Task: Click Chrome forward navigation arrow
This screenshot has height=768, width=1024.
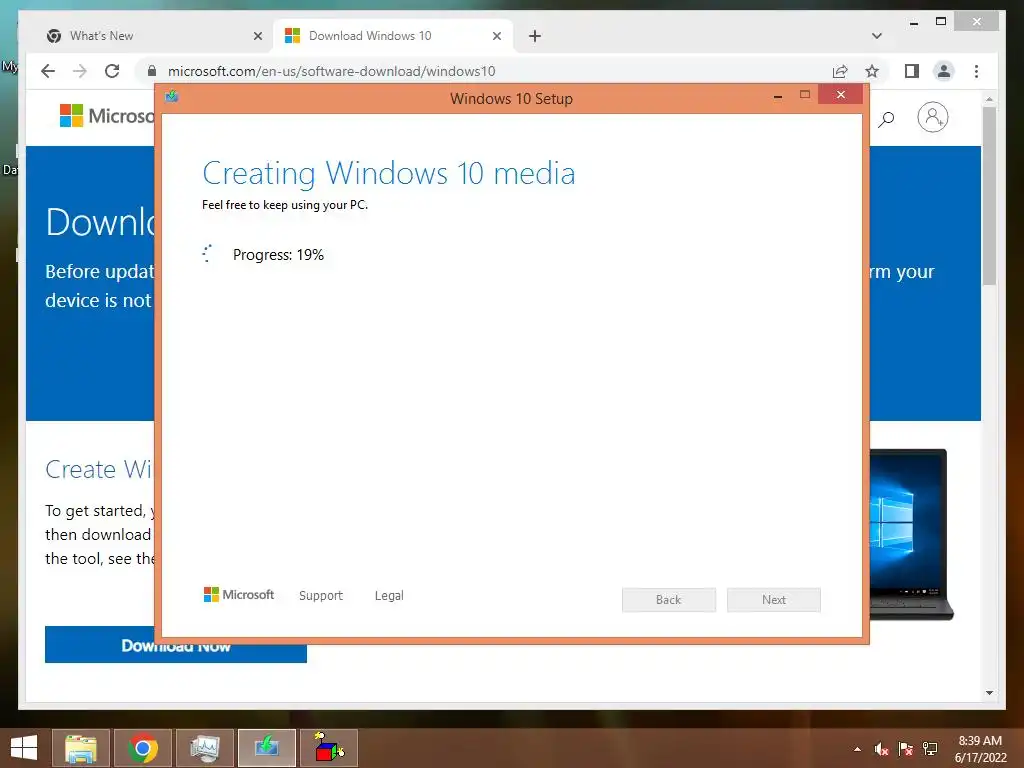Action: [x=80, y=71]
